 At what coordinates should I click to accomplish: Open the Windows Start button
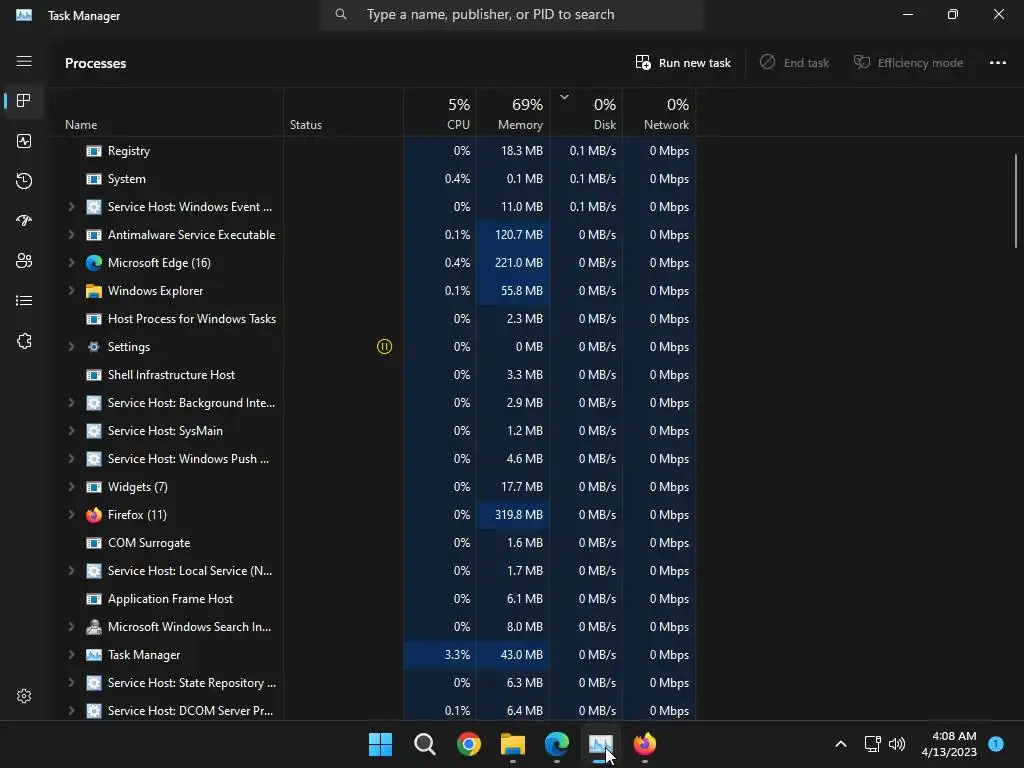coord(380,744)
